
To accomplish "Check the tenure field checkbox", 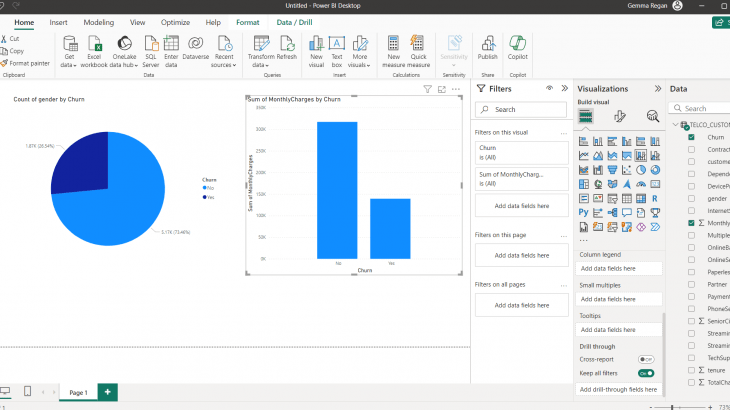I will 691,370.
